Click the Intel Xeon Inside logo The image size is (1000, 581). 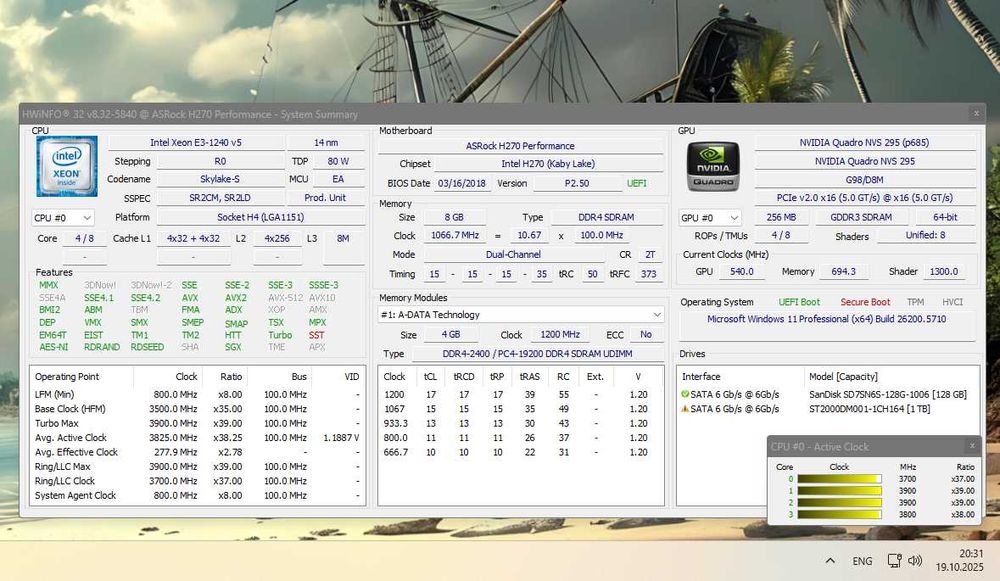67,166
